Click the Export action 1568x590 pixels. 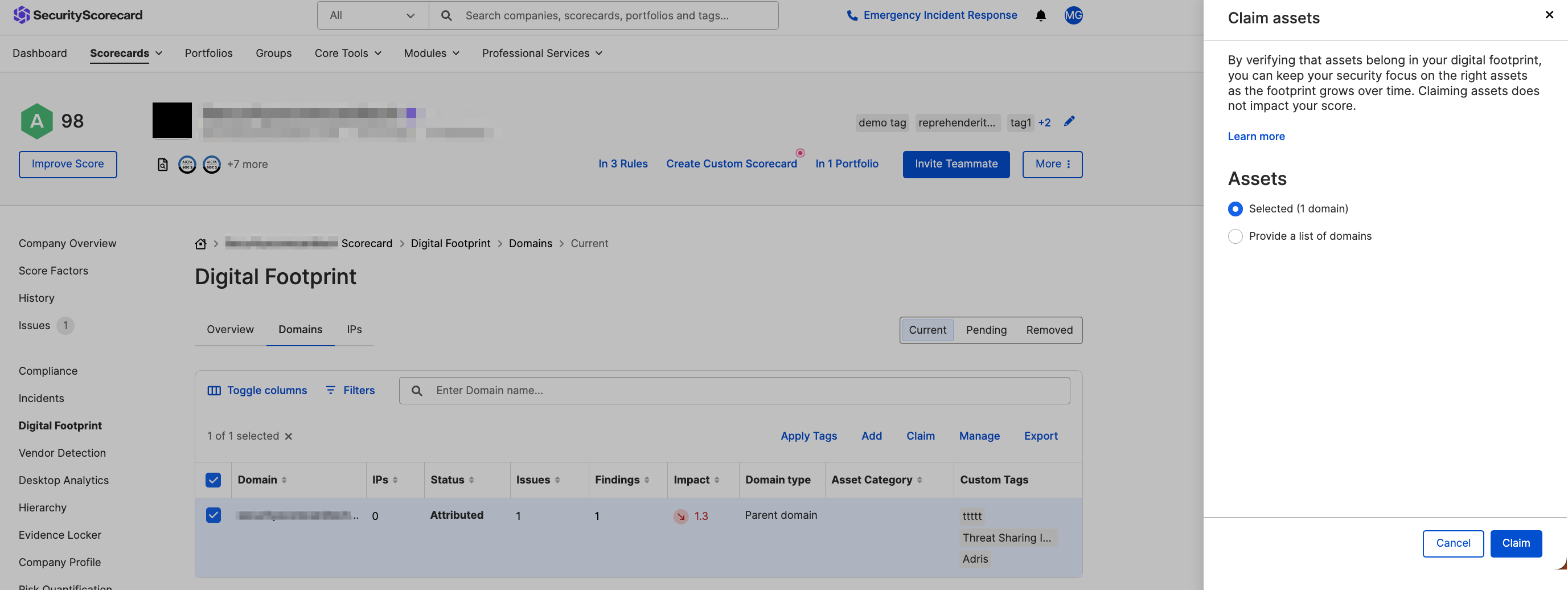(x=1040, y=437)
